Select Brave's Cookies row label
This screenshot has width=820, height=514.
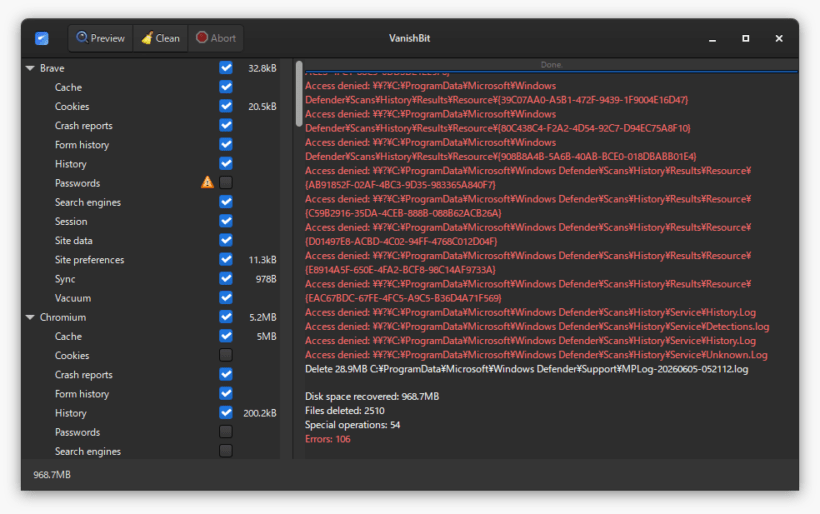coord(72,107)
